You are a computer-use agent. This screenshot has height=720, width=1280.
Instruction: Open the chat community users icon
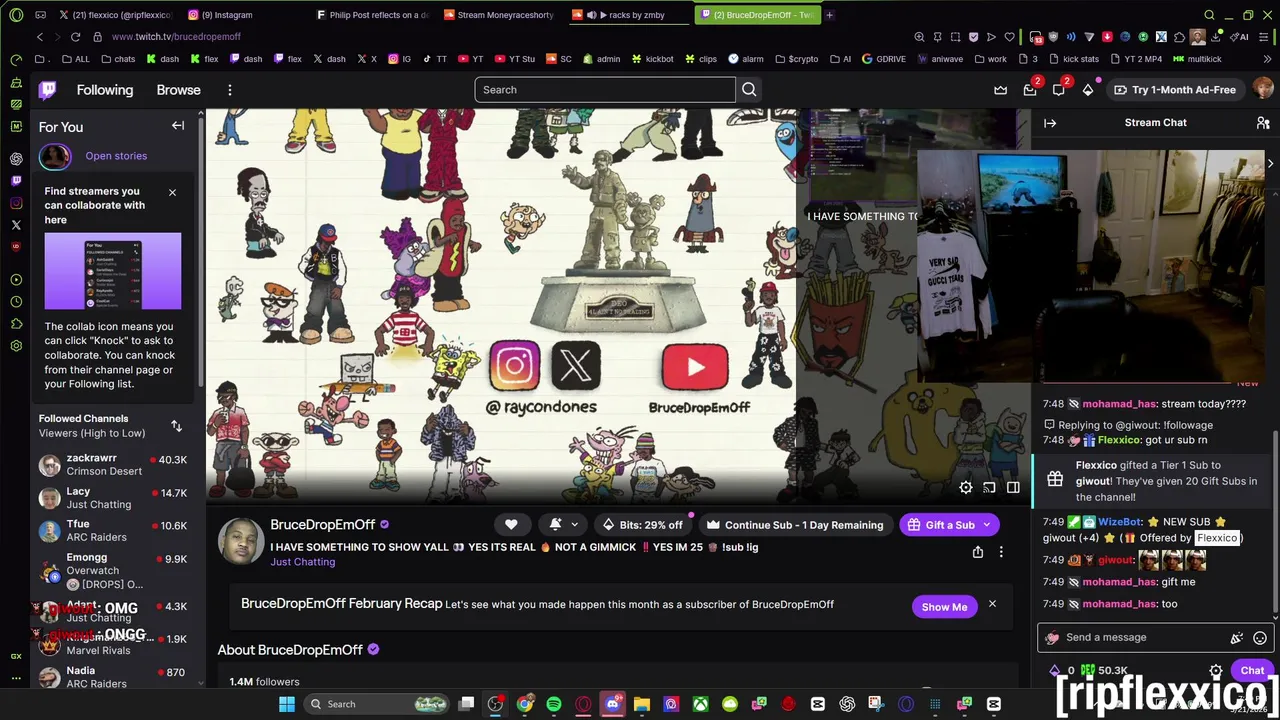point(1263,123)
